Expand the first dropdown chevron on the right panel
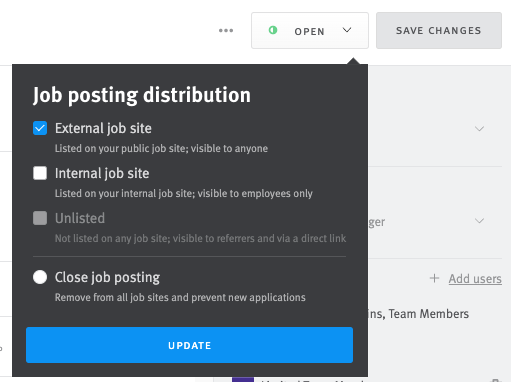The image size is (511, 382). click(x=479, y=129)
